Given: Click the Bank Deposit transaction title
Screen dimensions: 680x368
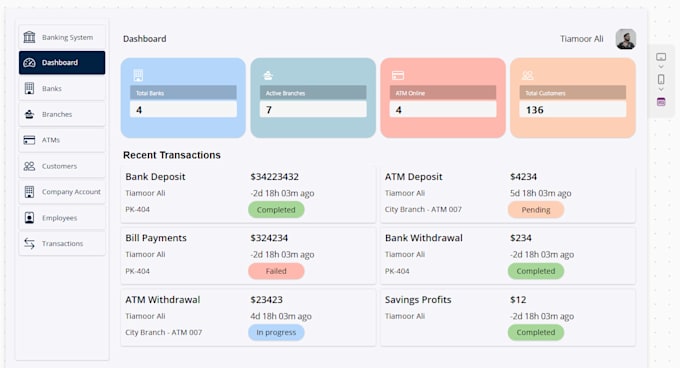Looking at the screenshot, I should pyautogui.click(x=155, y=177).
